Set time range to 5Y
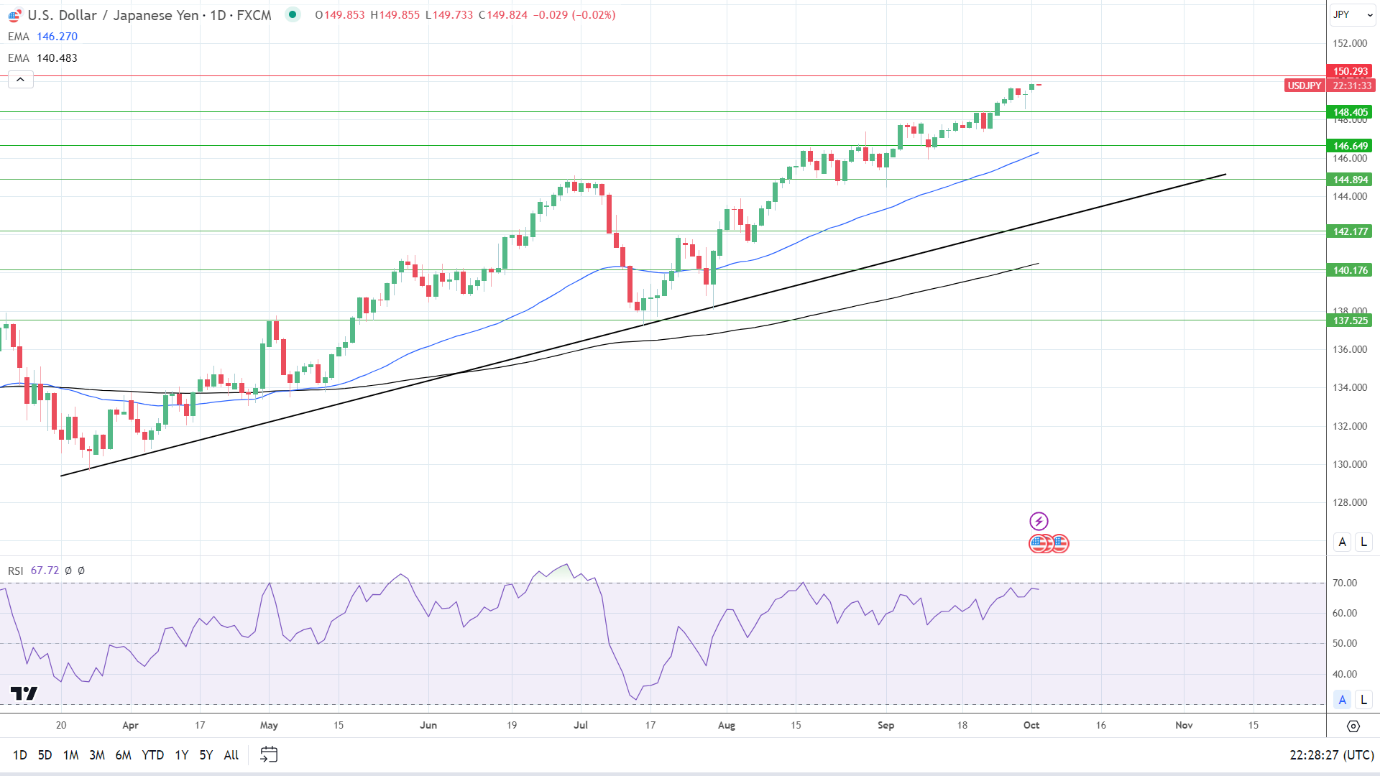The image size is (1380, 776). point(205,755)
